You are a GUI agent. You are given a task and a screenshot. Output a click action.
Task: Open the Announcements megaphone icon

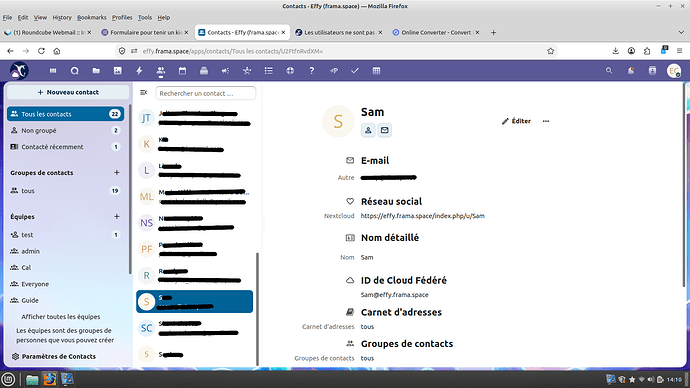225,71
